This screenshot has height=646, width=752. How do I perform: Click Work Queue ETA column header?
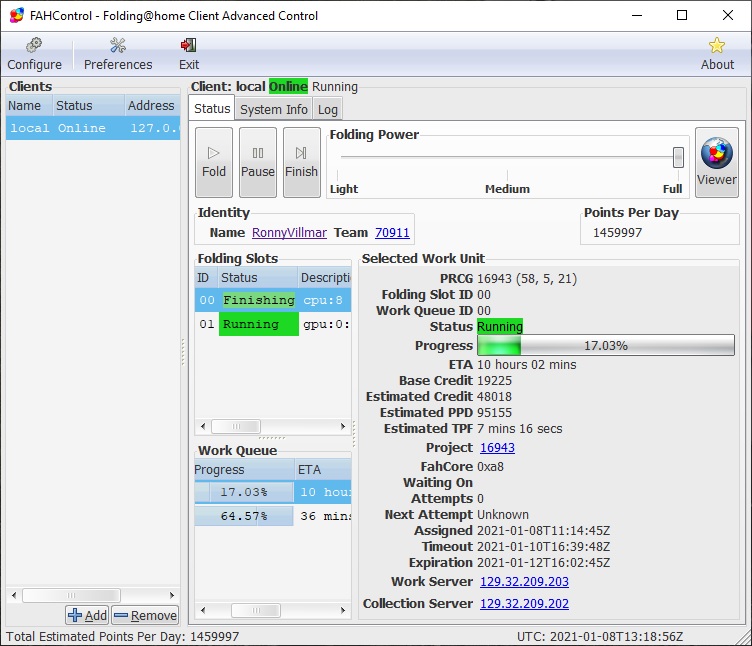click(x=323, y=470)
